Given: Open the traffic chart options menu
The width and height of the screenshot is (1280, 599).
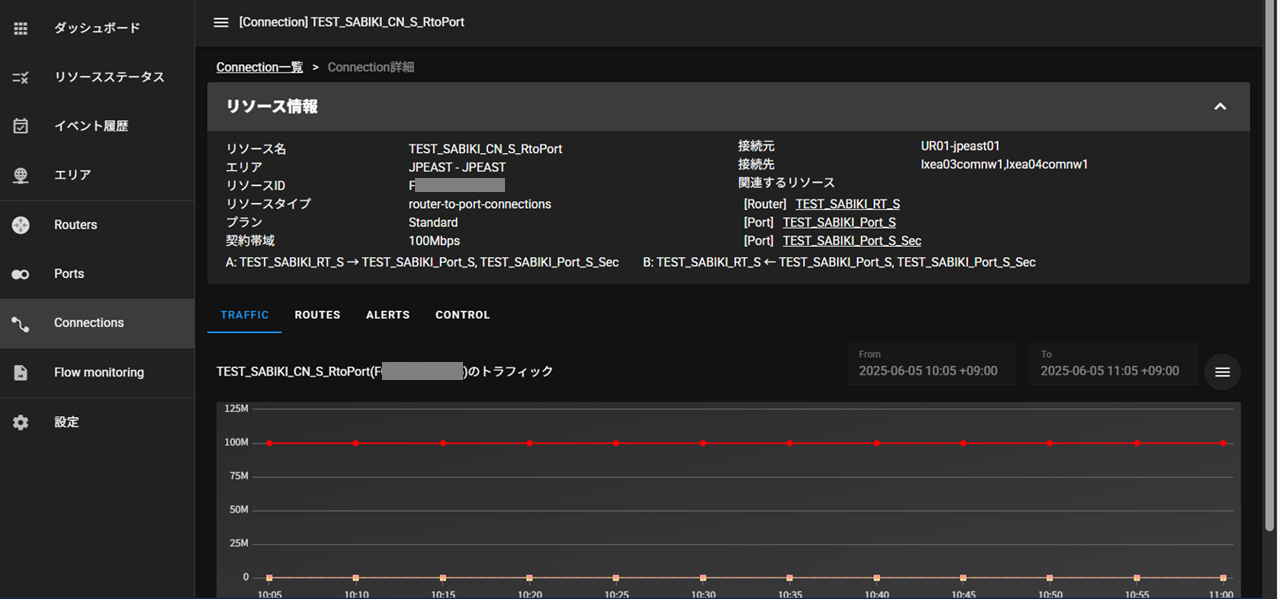Looking at the screenshot, I should coord(1222,372).
